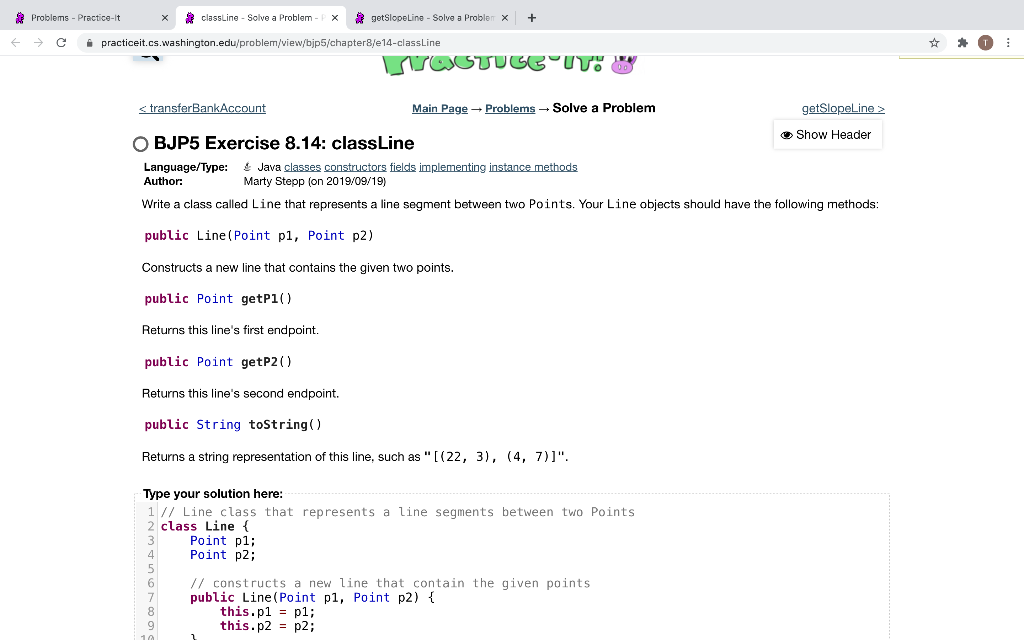Switch to getSlopeLine browser tab
The image size is (1024, 640).
(431, 18)
